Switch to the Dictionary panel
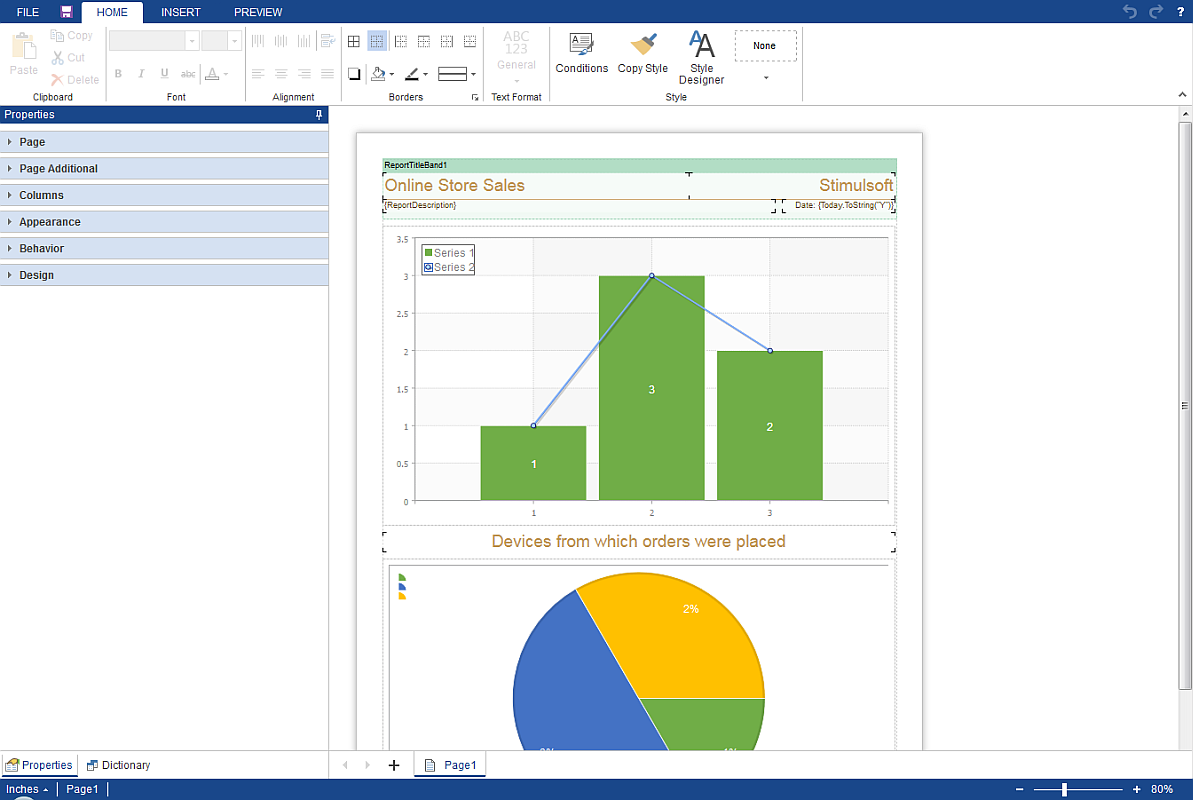The image size is (1193, 800). (118, 765)
